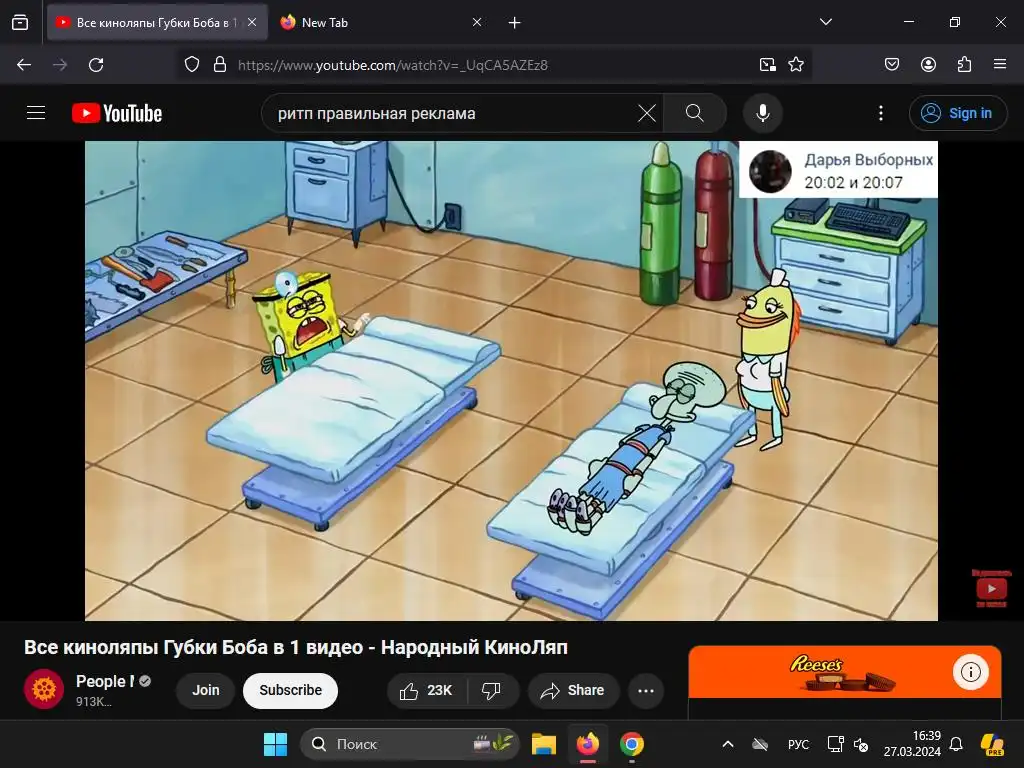Open the Extensions puzzle icon

pyautogui.click(x=964, y=65)
